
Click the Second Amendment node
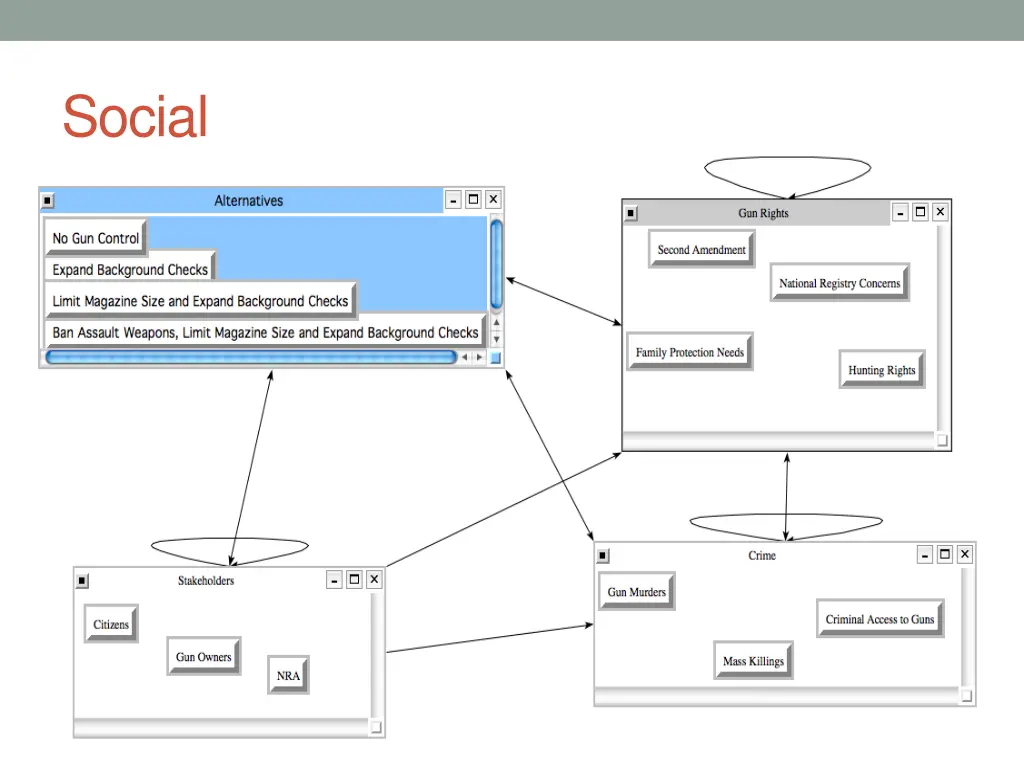point(702,250)
